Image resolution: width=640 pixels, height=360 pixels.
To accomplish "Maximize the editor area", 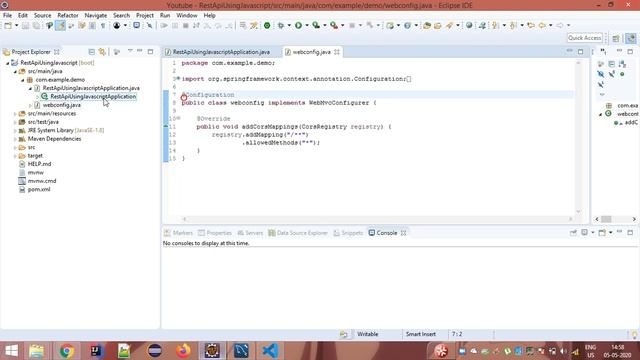I will [580, 52].
